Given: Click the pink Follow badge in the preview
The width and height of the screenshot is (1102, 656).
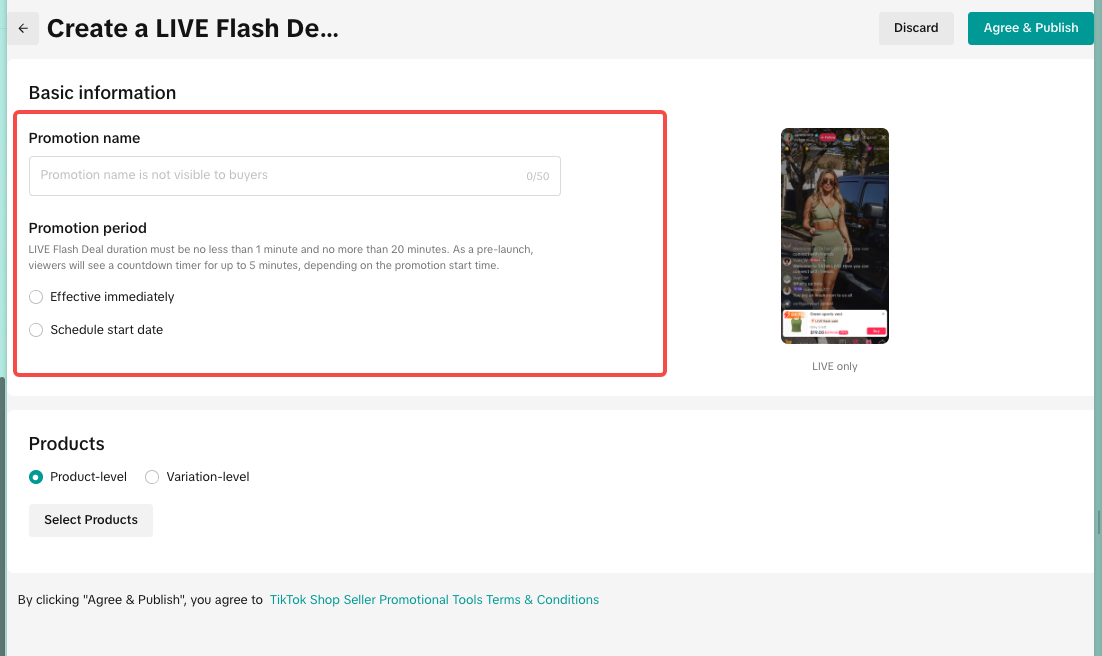Looking at the screenshot, I should (x=827, y=137).
